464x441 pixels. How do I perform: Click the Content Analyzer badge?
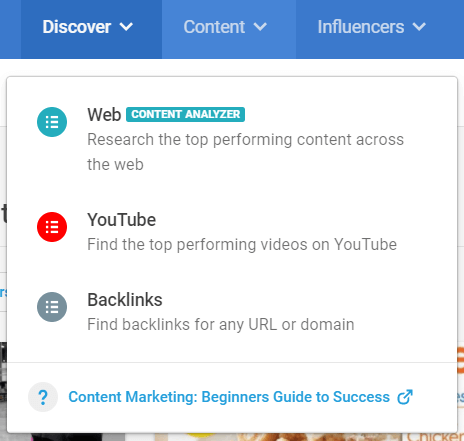185,114
